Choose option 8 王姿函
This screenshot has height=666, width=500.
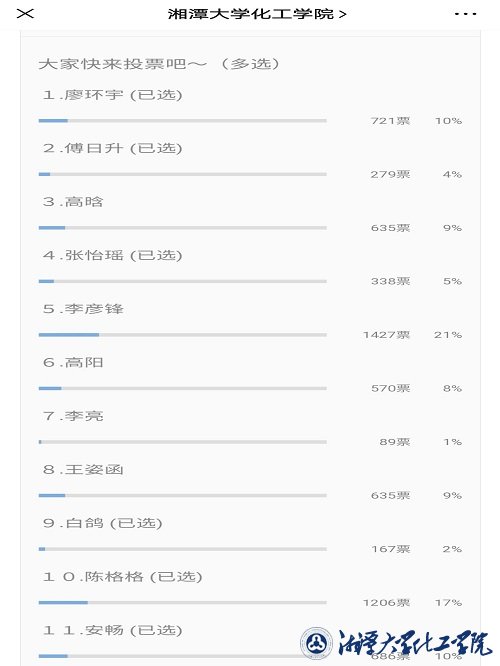[x=83, y=469]
